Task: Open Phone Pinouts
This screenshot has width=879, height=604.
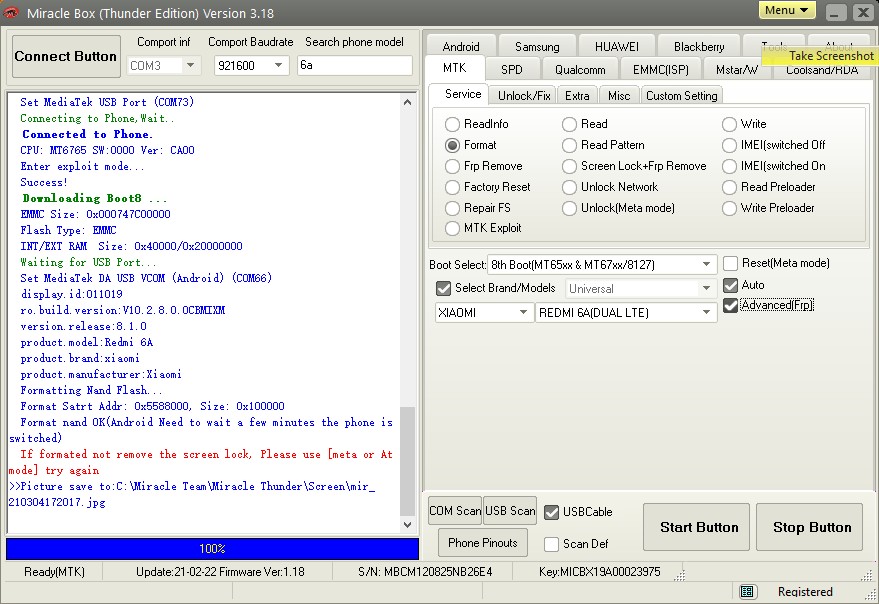Action: coord(483,542)
